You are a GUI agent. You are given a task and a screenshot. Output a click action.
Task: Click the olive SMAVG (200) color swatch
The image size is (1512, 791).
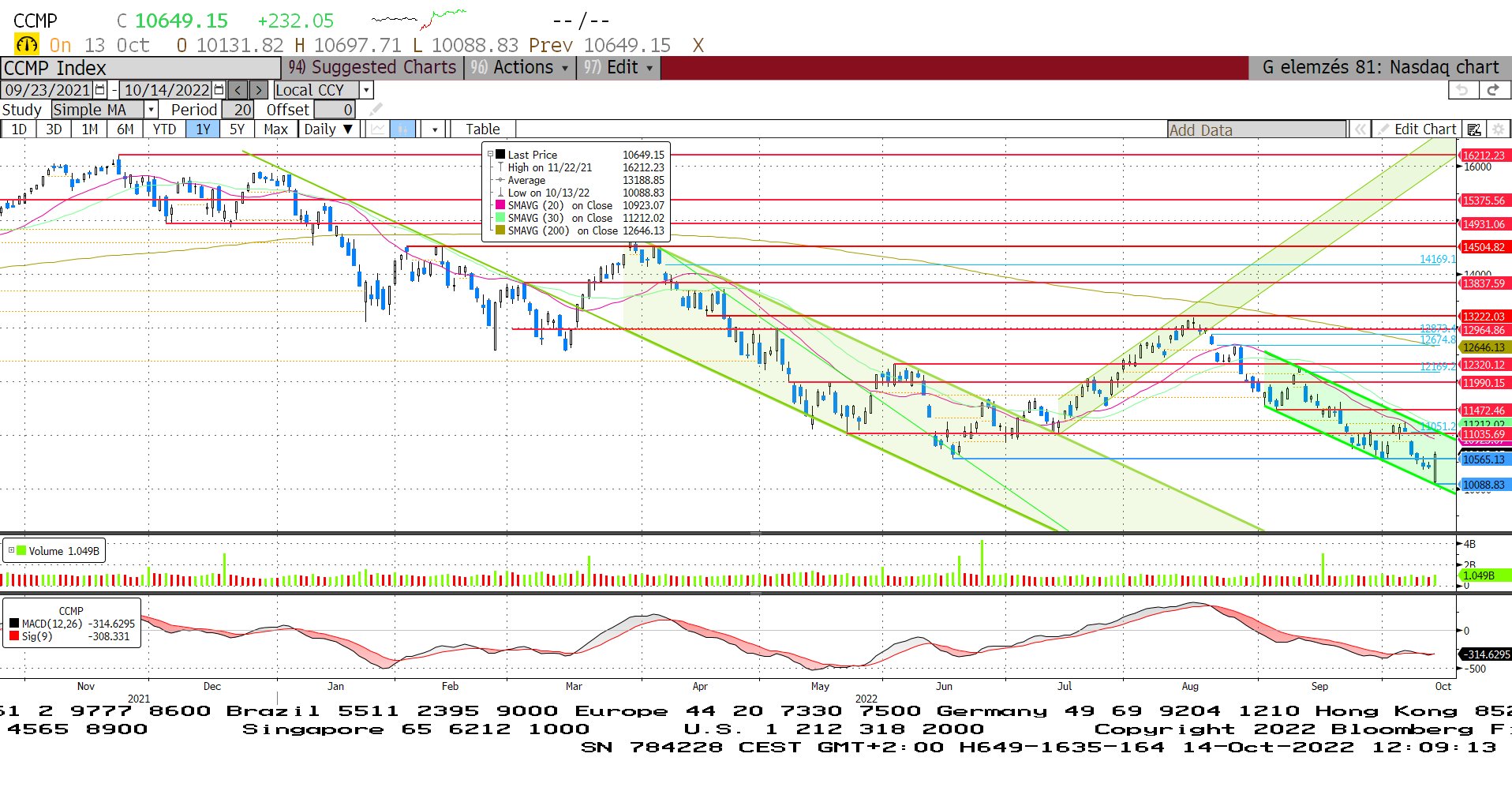tap(500, 231)
